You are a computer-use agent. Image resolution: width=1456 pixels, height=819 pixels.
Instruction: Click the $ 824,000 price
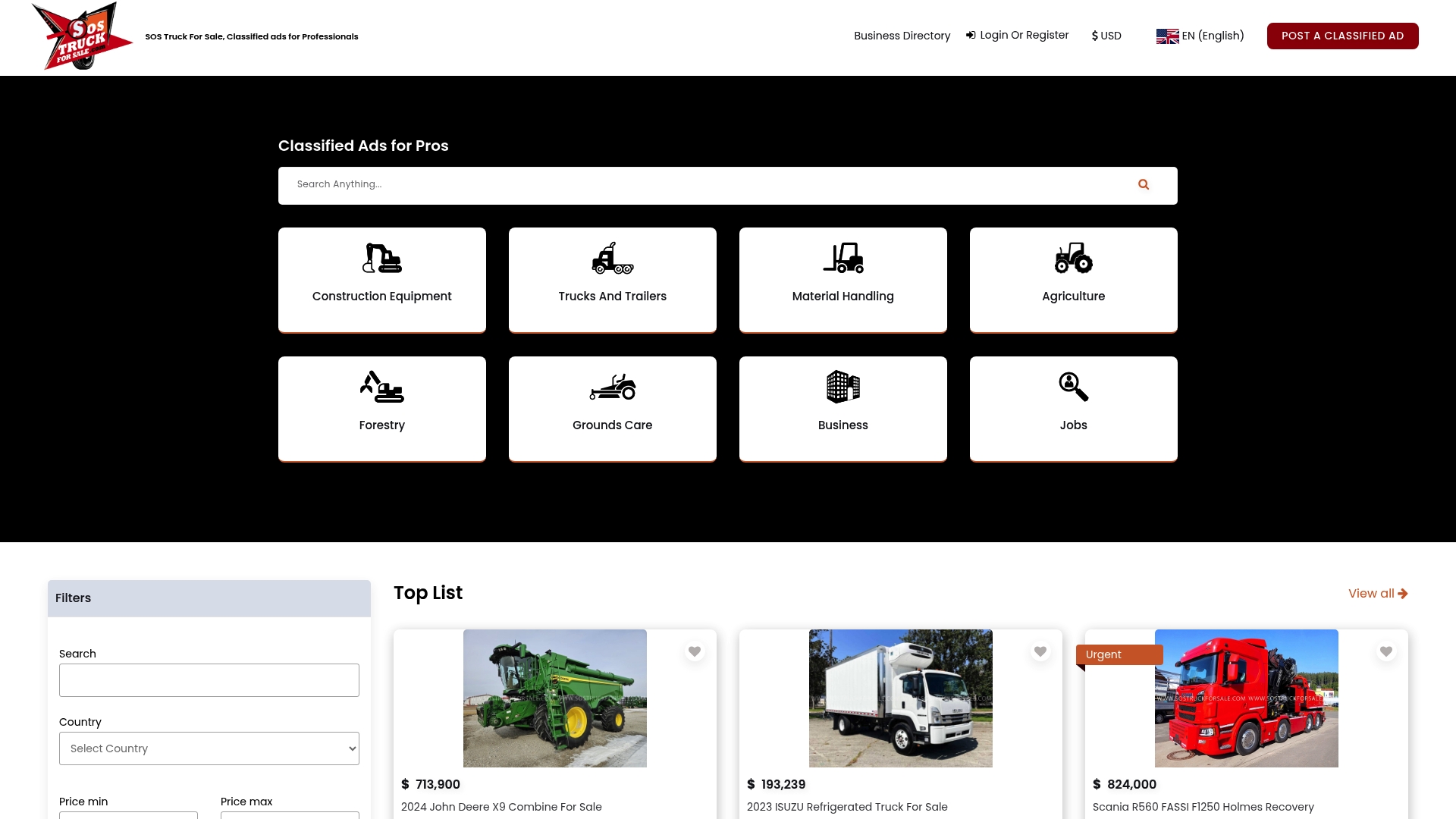[1125, 784]
